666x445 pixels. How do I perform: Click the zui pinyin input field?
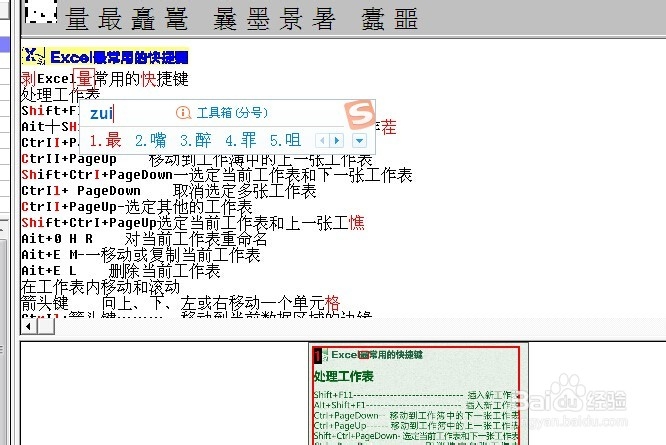point(102,113)
